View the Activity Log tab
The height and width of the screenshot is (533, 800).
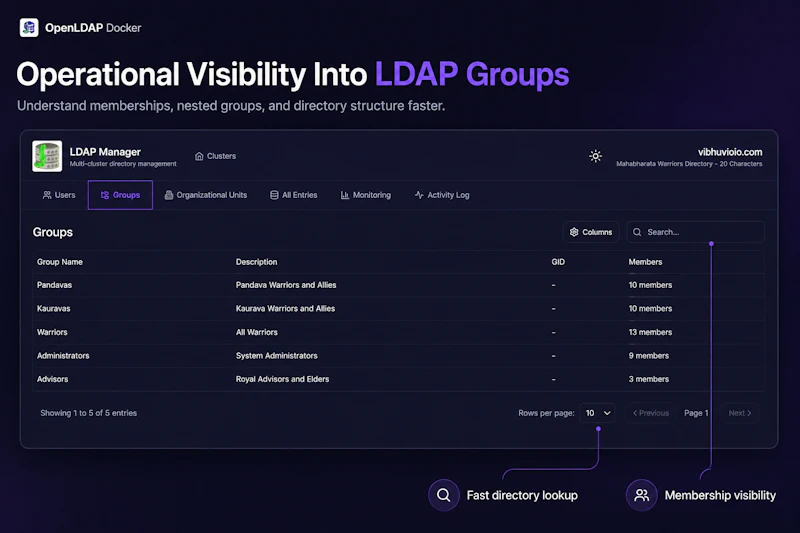pos(442,195)
